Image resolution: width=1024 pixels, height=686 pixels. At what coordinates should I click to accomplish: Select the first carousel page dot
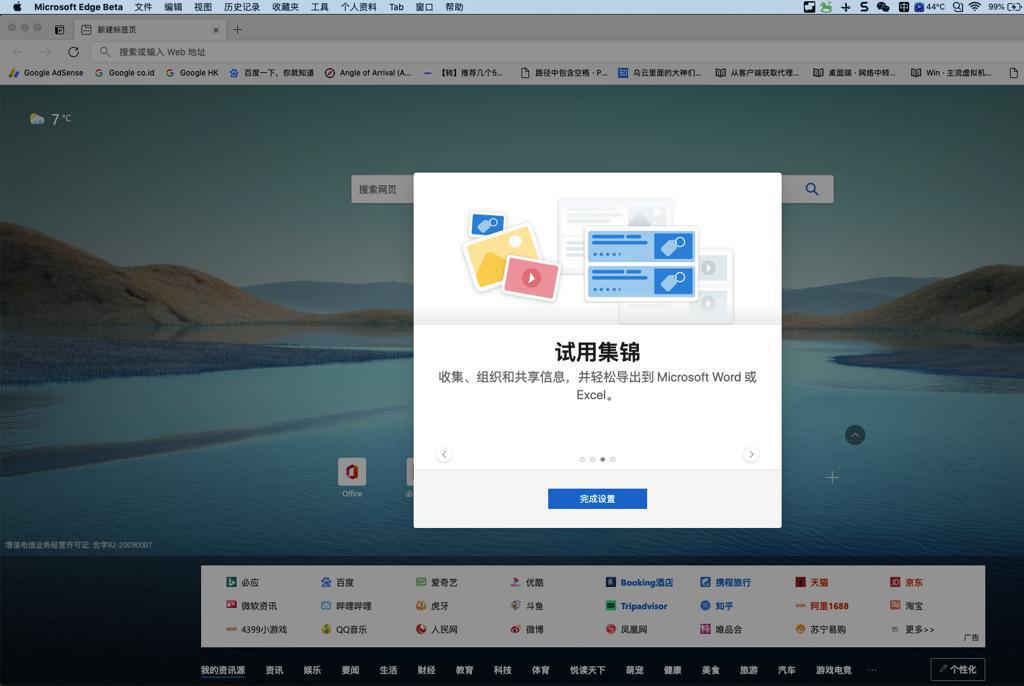click(582, 459)
